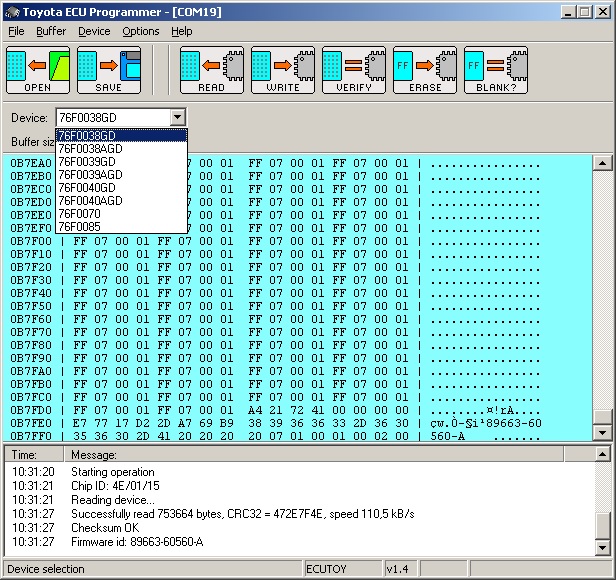Click the hex view scroll up arrow

click(x=601, y=163)
